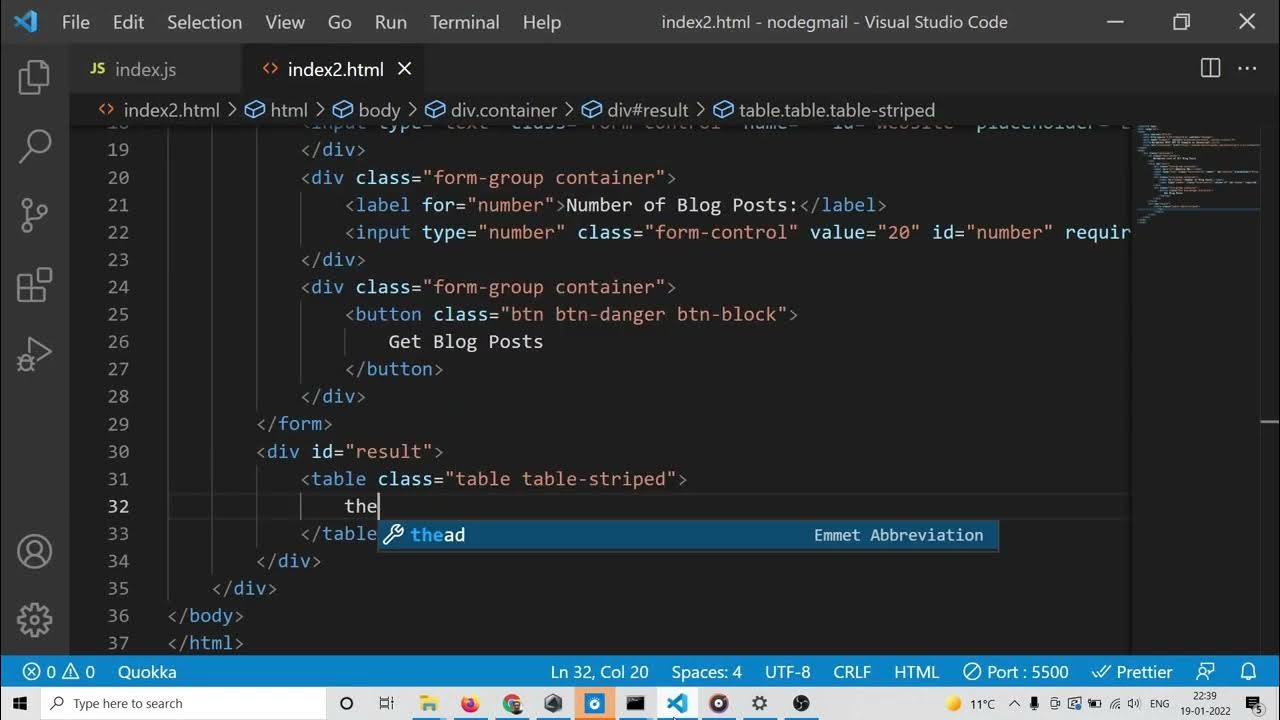
Task: Expand div#result breadcrumb dropdown
Action: tap(635, 110)
